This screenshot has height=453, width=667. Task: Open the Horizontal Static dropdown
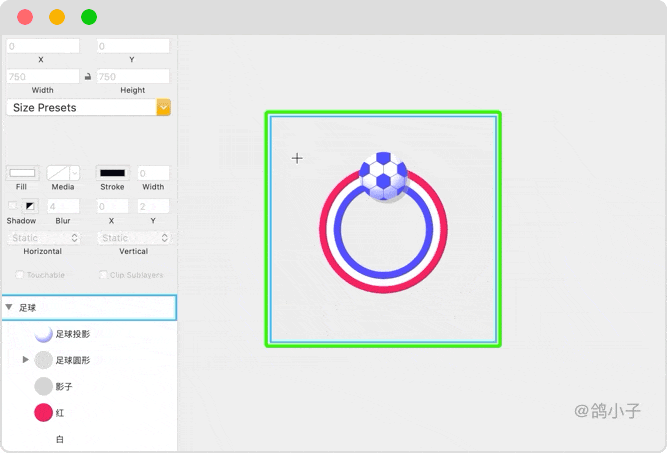click(x=43, y=238)
